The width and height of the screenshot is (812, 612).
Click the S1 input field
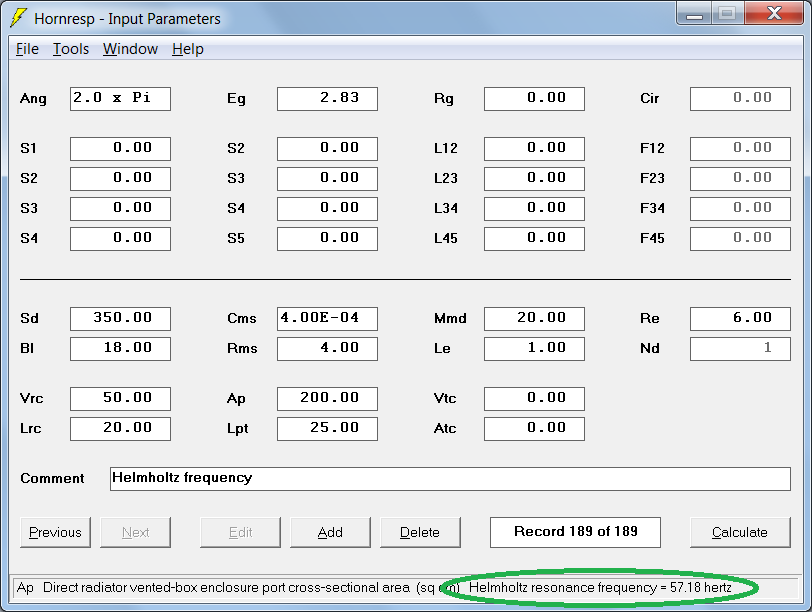pyautogui.click(x=120, y=149)
